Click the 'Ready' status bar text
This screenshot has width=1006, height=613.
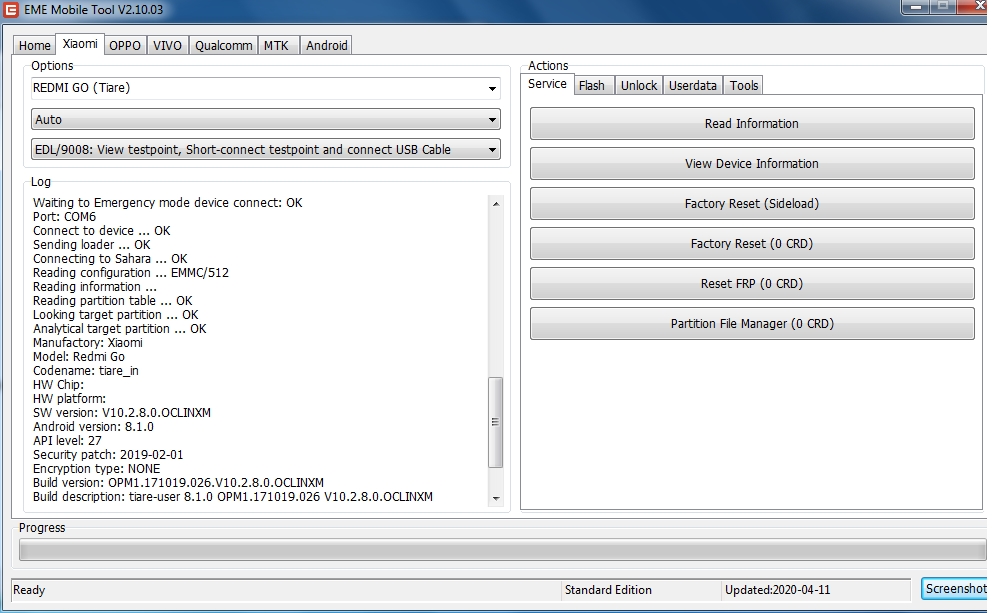coord(29,590)
